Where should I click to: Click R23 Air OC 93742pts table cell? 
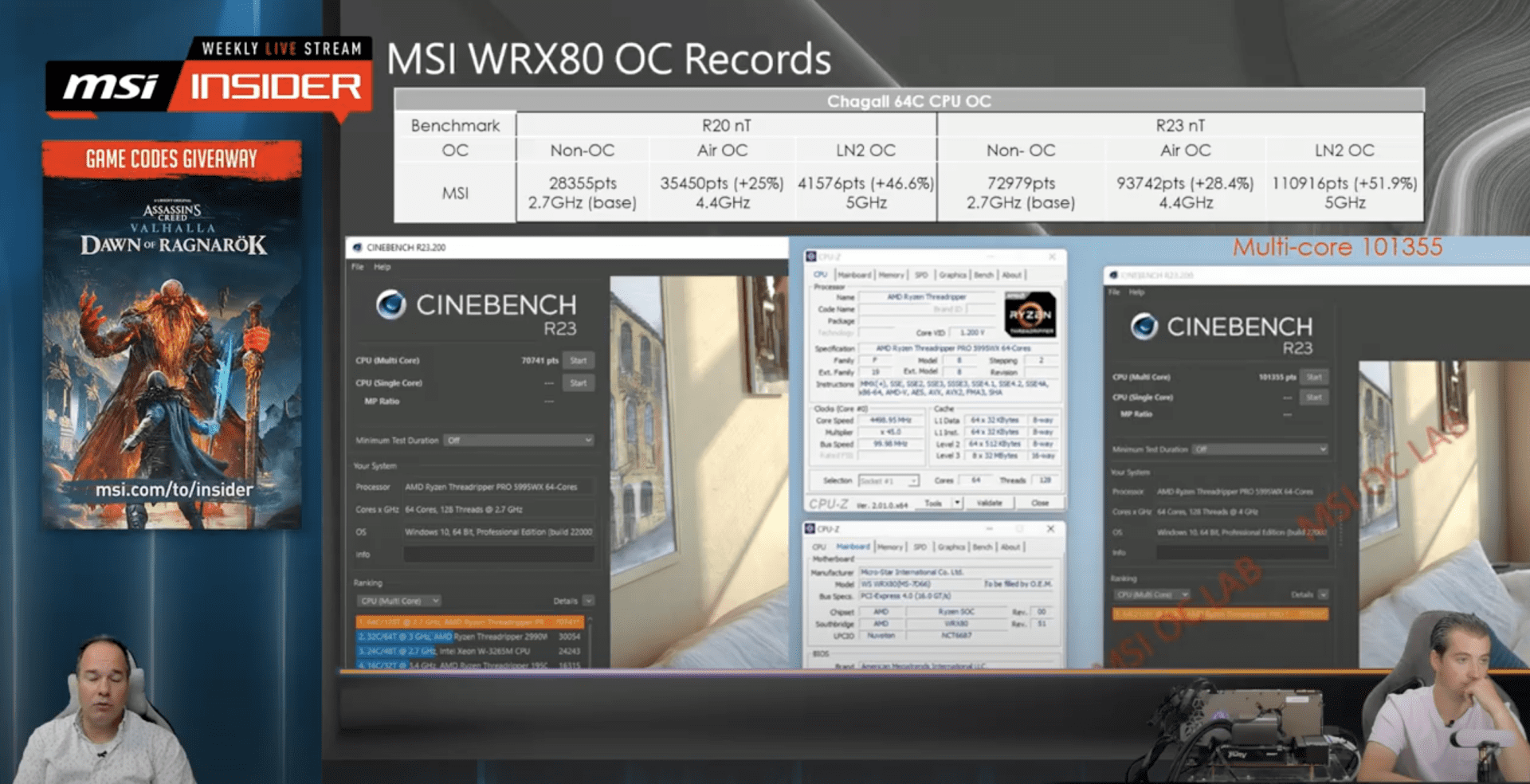[x=1185, y=193]
